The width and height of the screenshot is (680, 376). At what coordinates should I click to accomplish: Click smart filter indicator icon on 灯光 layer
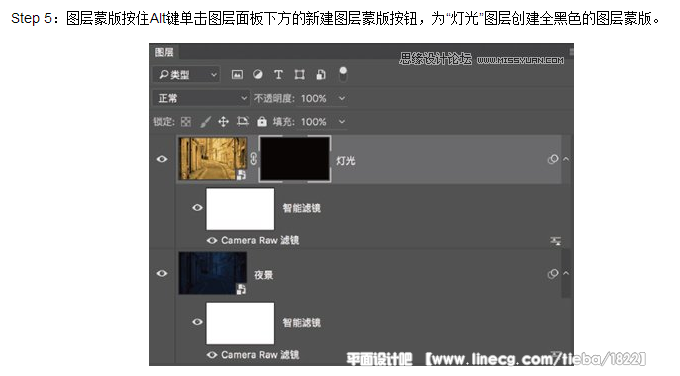(x=552, y=159)
